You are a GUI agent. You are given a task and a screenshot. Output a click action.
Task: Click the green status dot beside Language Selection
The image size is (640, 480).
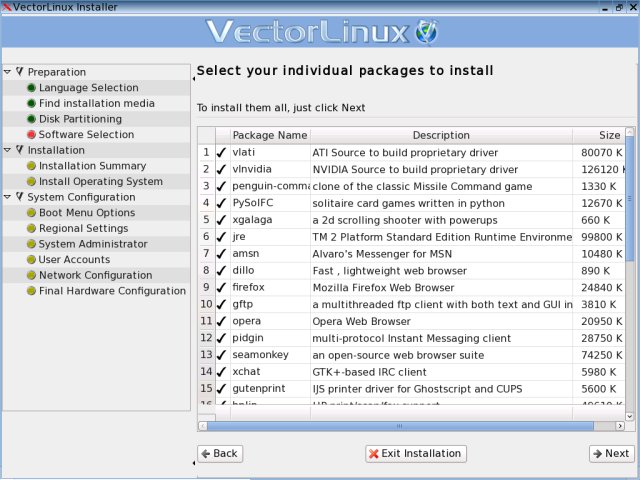pyautogui.click(x=31, y=88)
